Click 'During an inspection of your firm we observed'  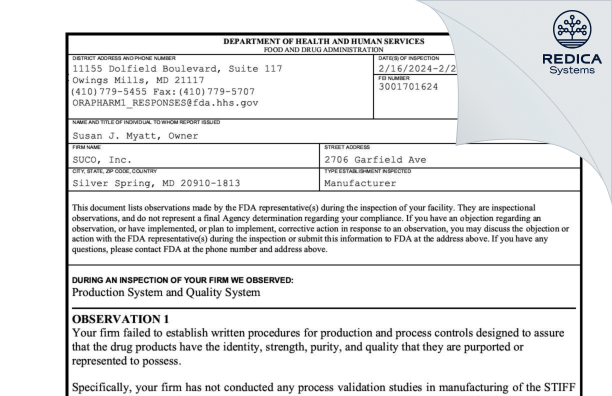point(182,280)
